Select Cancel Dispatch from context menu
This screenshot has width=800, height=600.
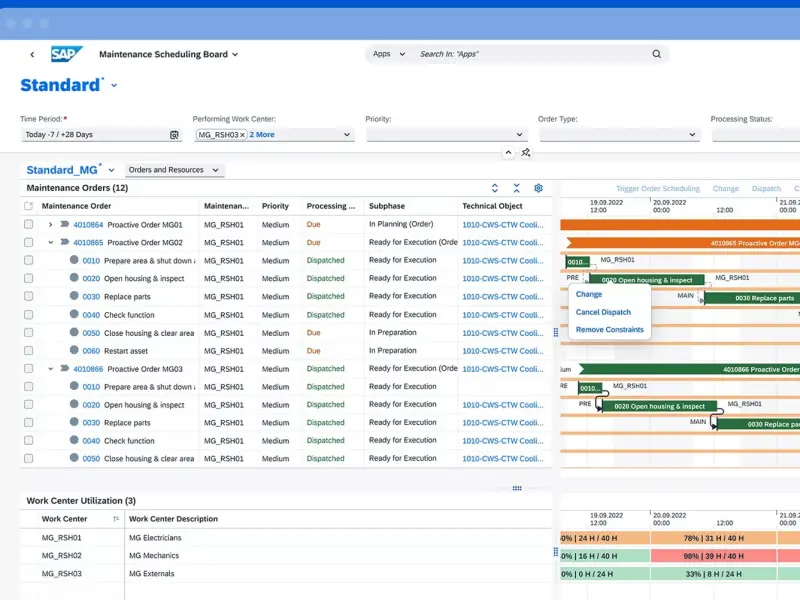click(x=603, y=312)
